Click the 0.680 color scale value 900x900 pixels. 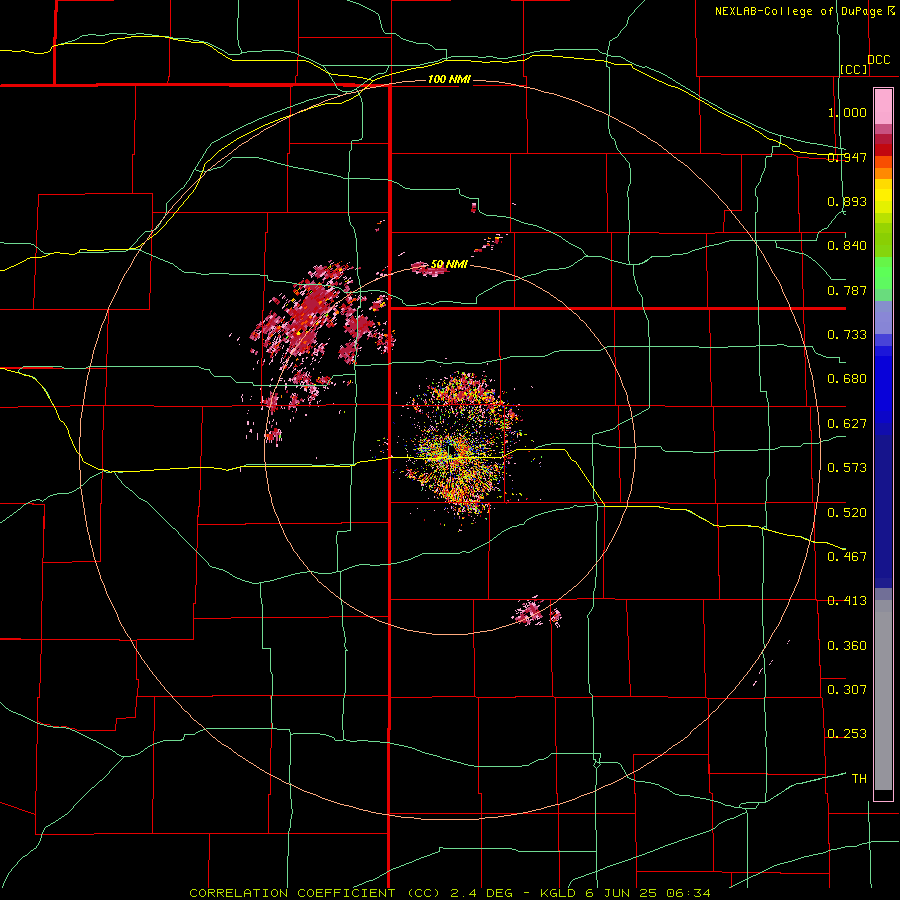pyautogui.click(x=847, y=379)
